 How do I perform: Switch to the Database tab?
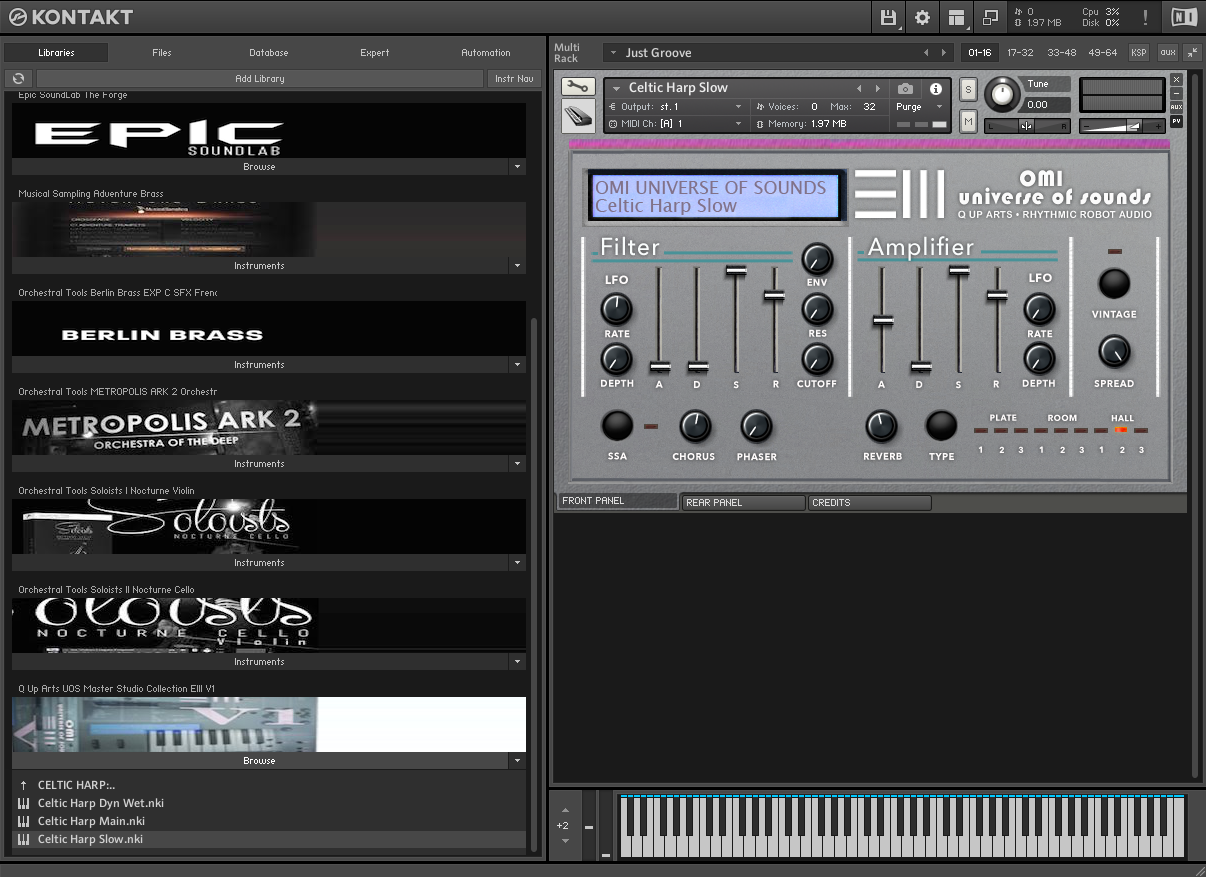click(x=269, y=53)
